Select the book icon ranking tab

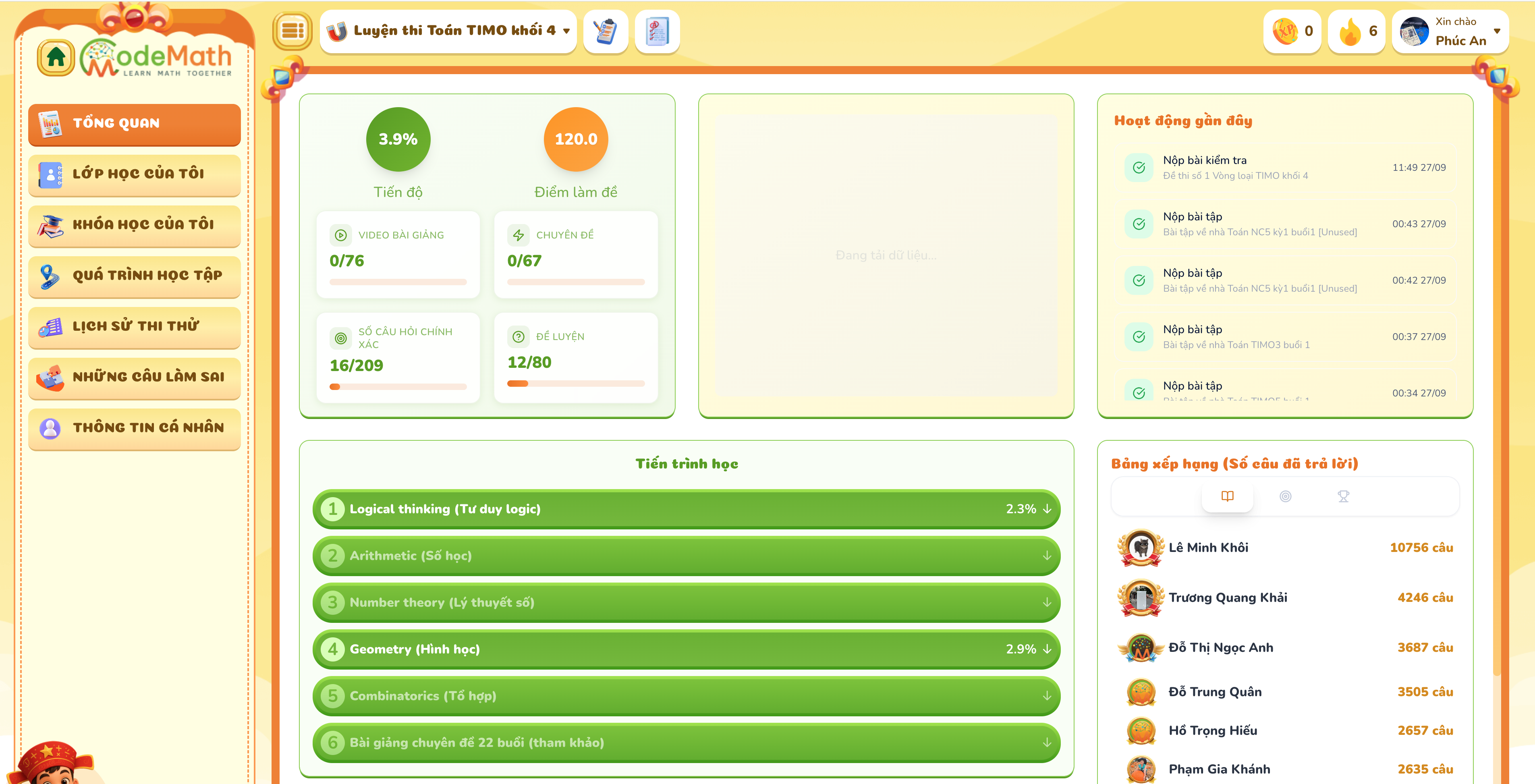click(1228, 496)
